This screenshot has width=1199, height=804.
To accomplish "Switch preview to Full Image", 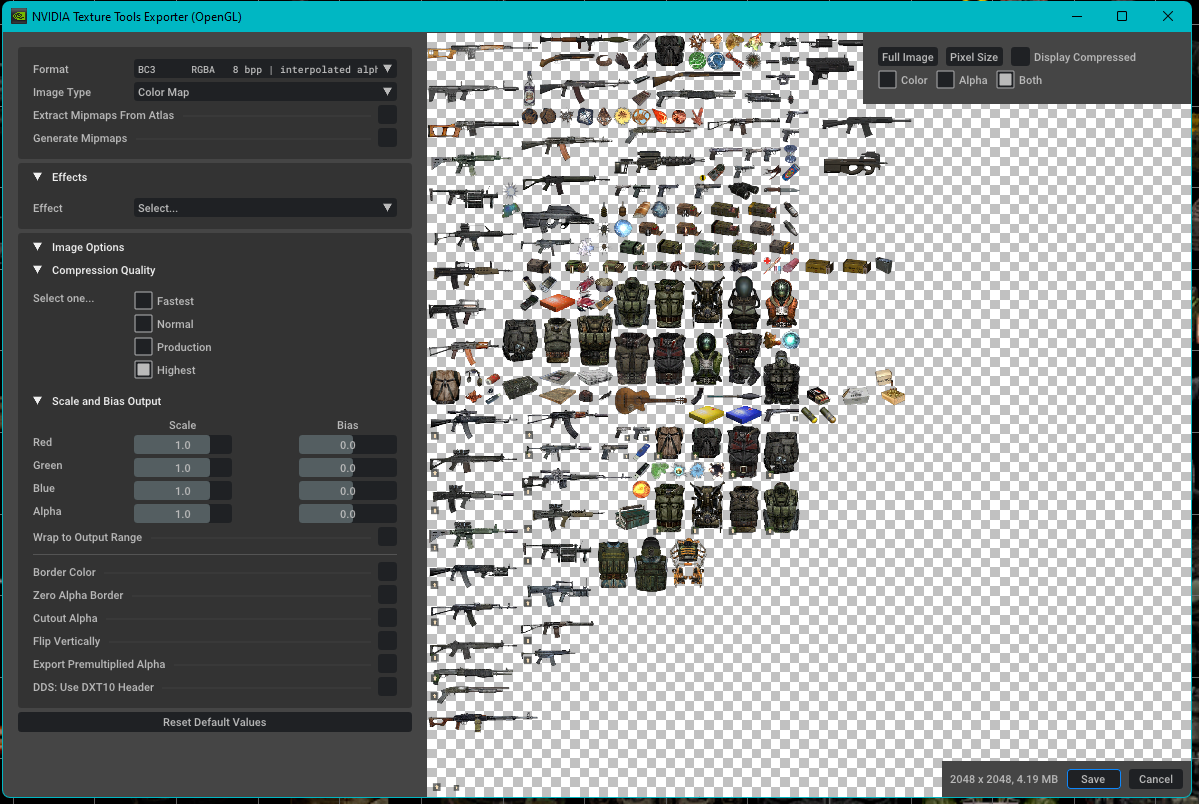I will [x=907, y=57].
